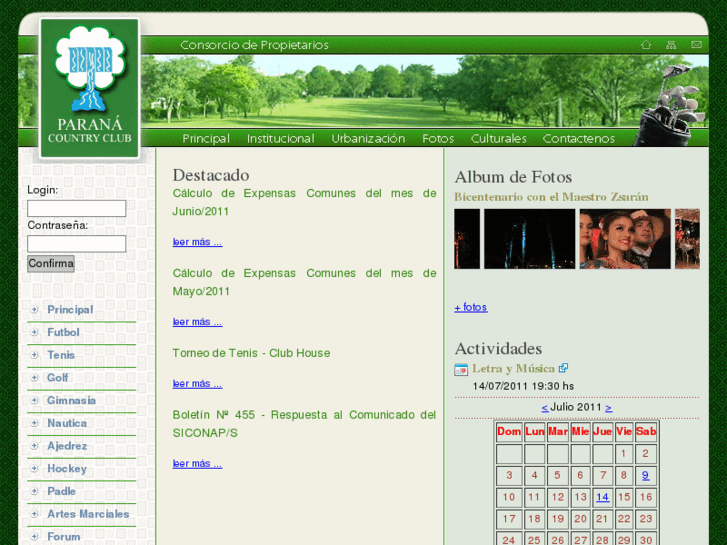Click bullet icon next to Ajedrez
This screenshot has width=727, height=545.
click(x=34, y=446)
